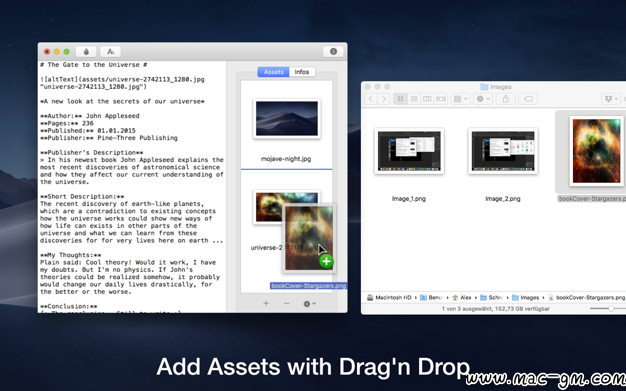The width and height of the screenshot is (626, 391).
Task: Click the Finder share button
Action: (506, 99)
